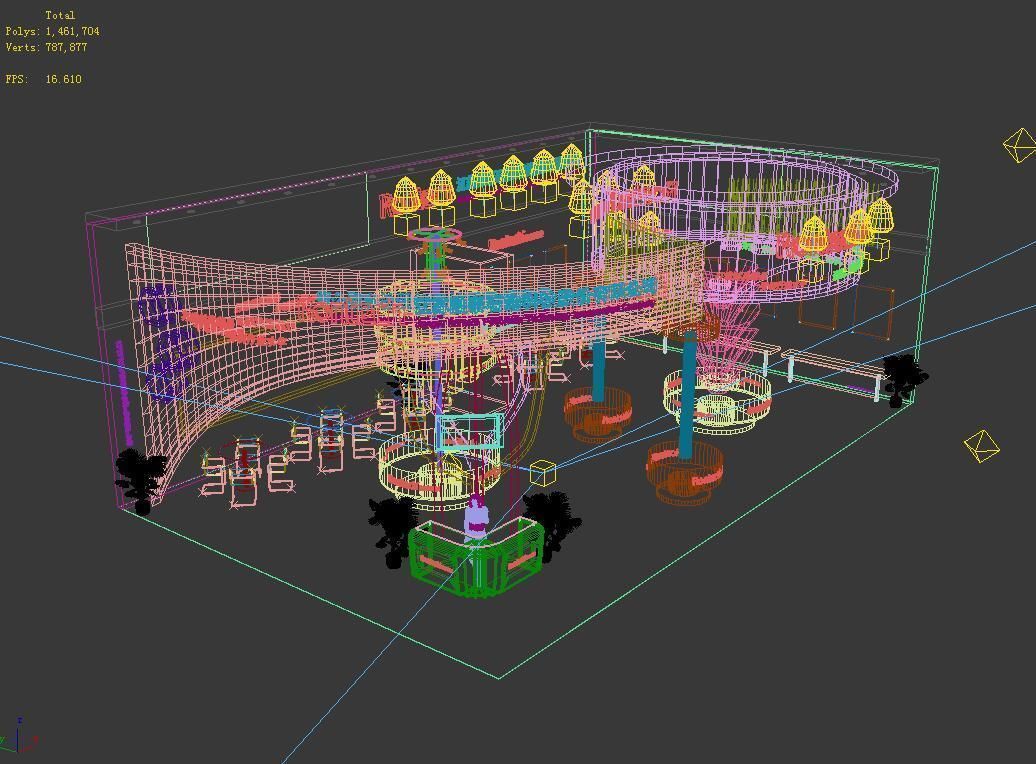The image size is (1036, 764).
Task: Select the yellow light helper at right middle
Action: (982, 446)
